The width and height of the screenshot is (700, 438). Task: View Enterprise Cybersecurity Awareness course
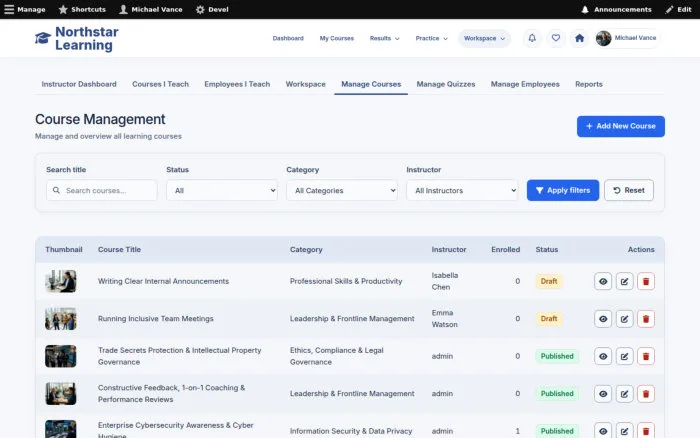tap(603, 430)
